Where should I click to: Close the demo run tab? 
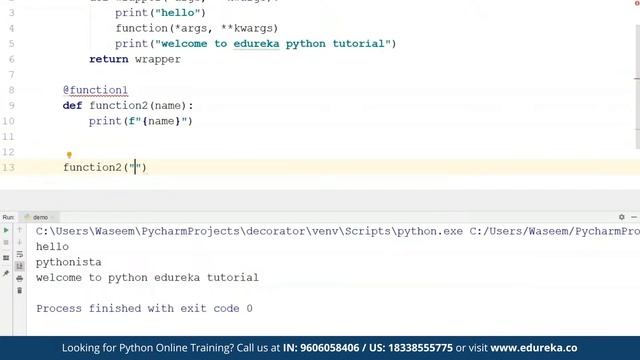click(53, 217)
